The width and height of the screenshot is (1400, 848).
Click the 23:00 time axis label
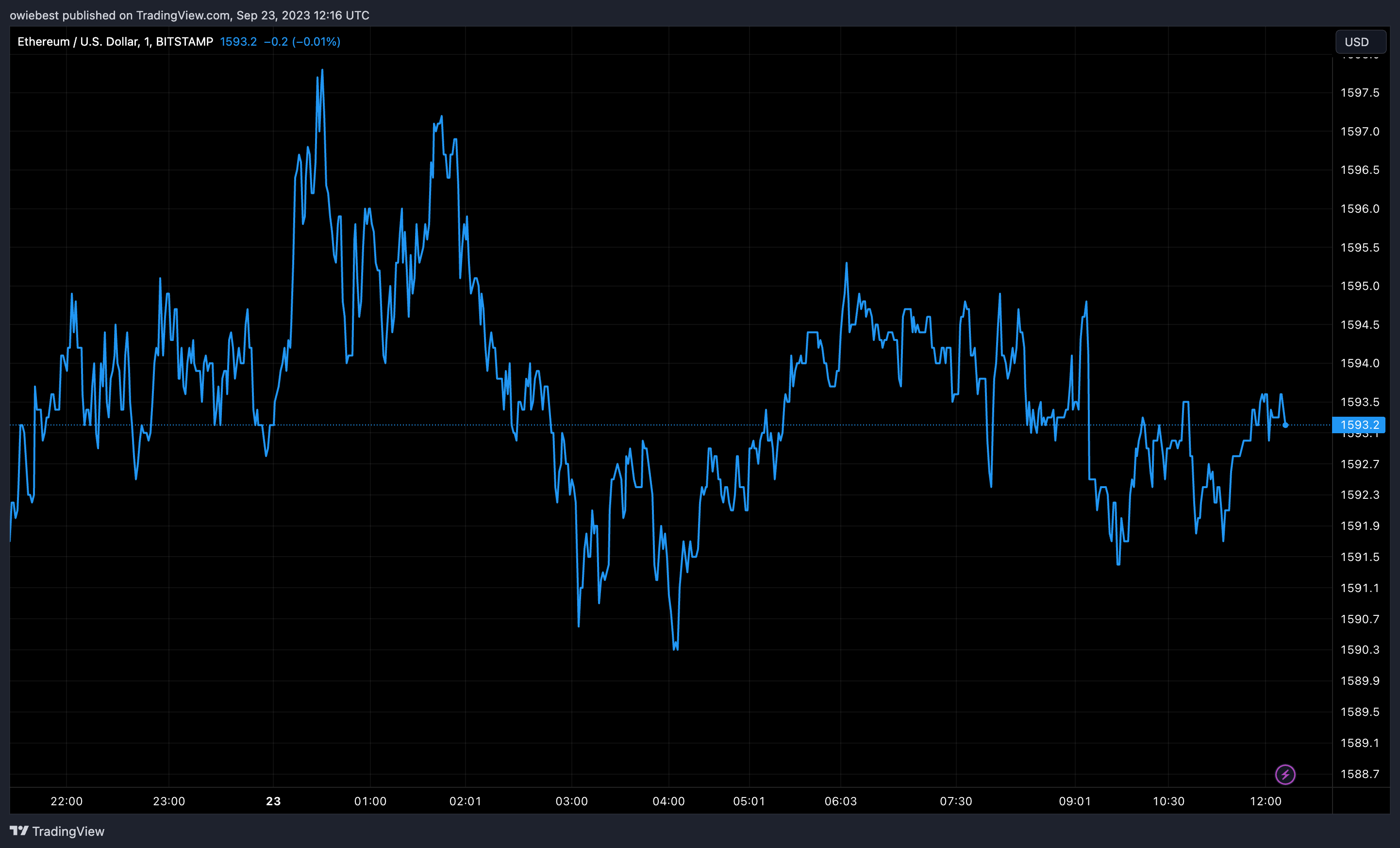pyautogui.click(x=169, y=801)
